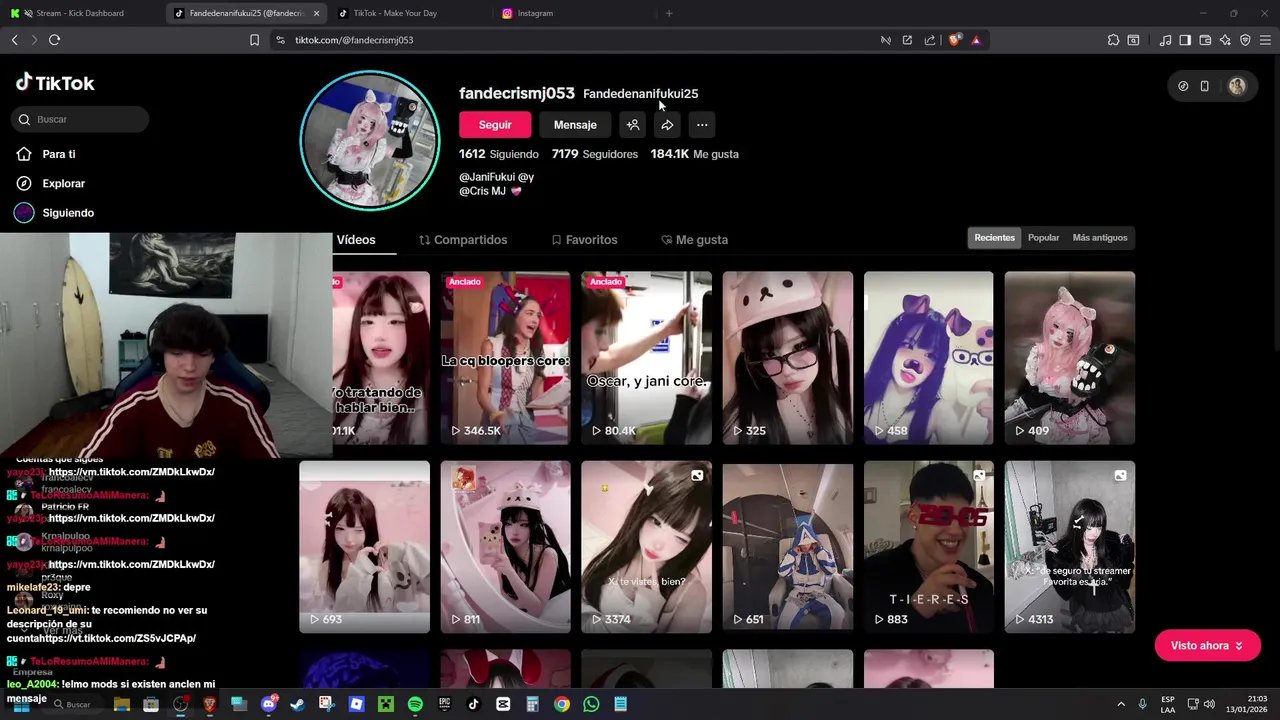Screen dimensions: 1280x720
Task: Click the Mensaje button
Action: pos(575,125)
